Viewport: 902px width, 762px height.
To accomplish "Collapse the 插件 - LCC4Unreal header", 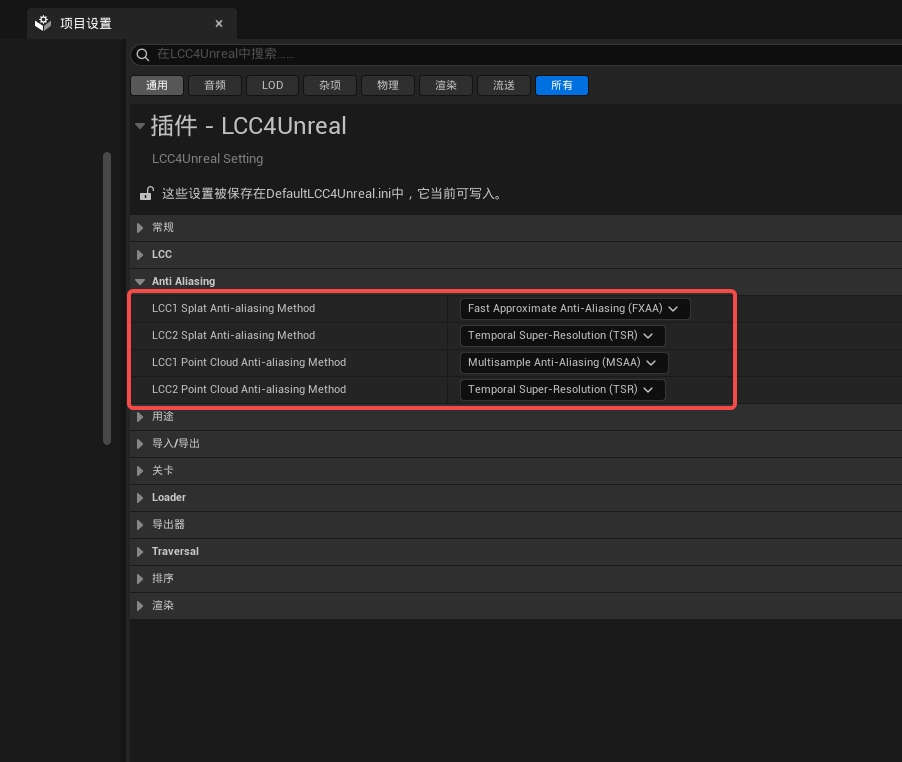I will 140,126.
